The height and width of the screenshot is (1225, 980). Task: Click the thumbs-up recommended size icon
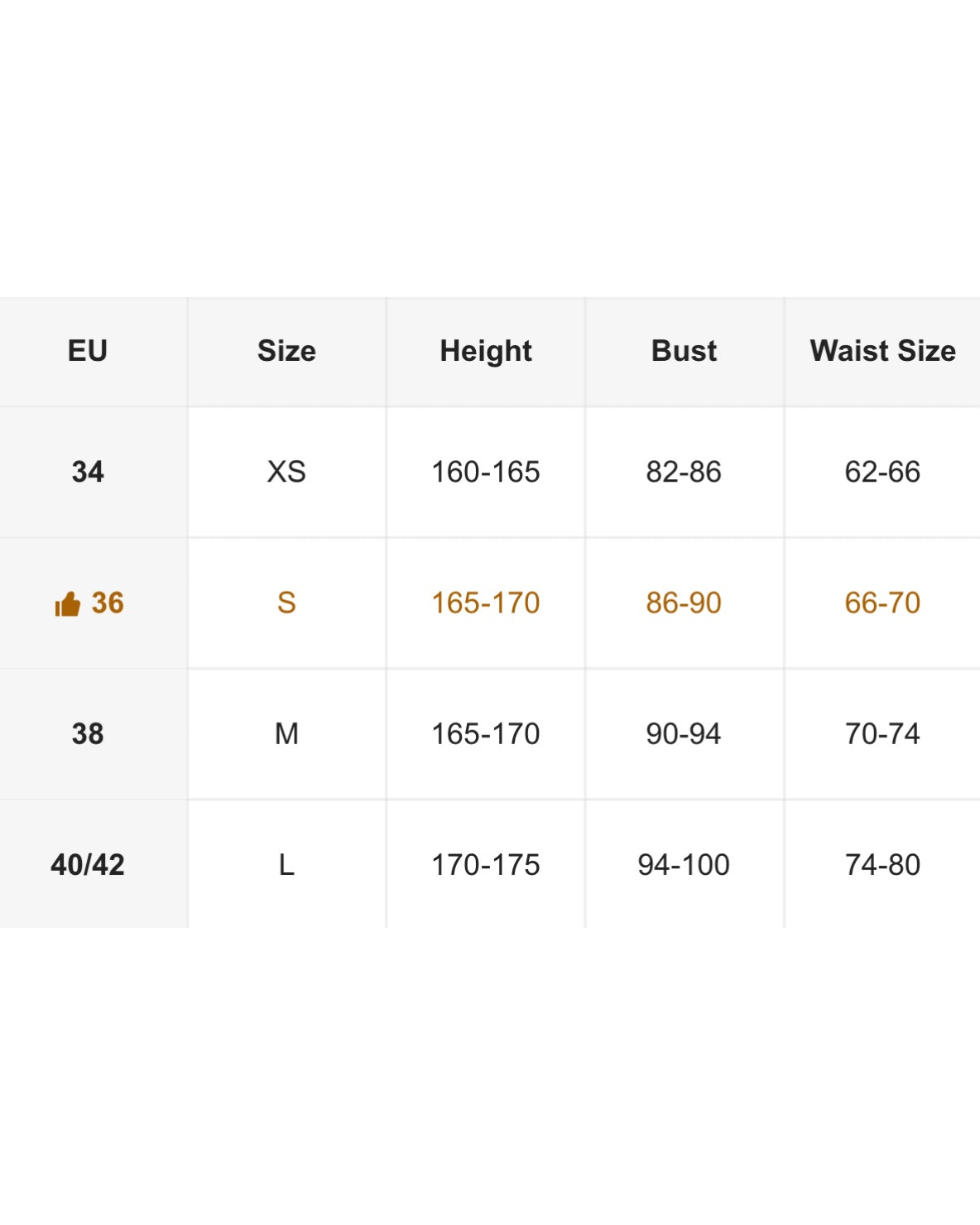point(67,604)
